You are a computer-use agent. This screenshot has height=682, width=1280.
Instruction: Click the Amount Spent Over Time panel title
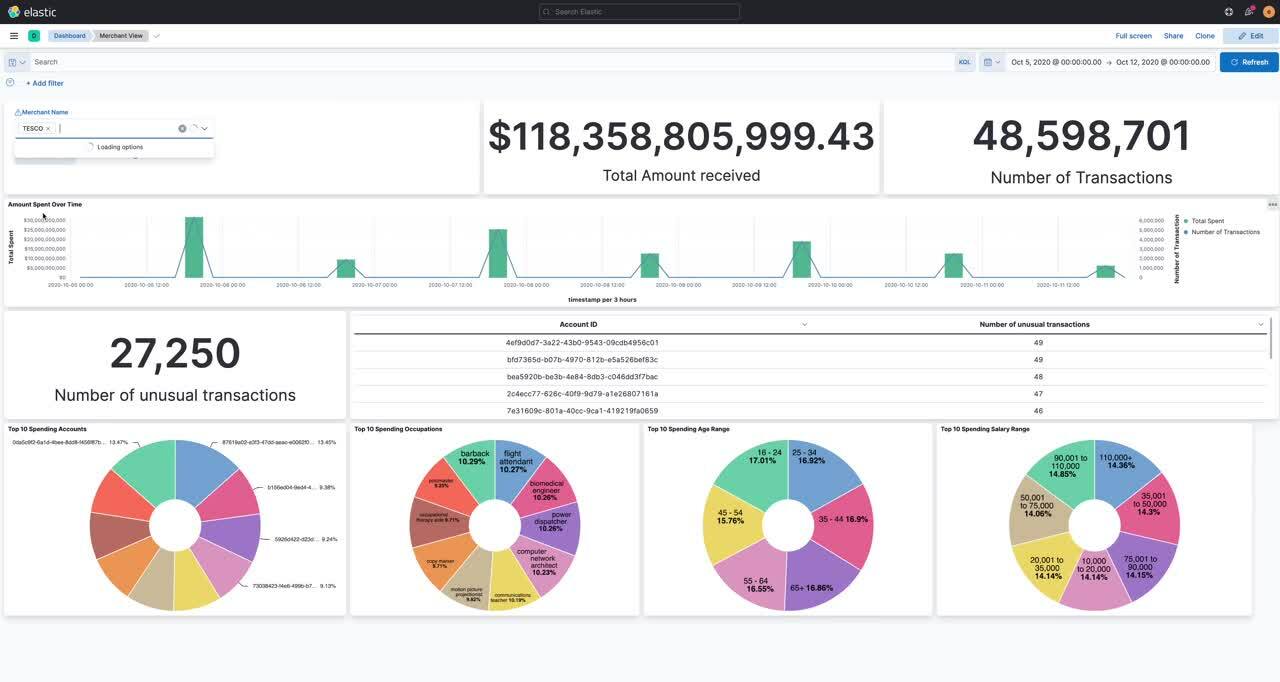coord(45,204)
